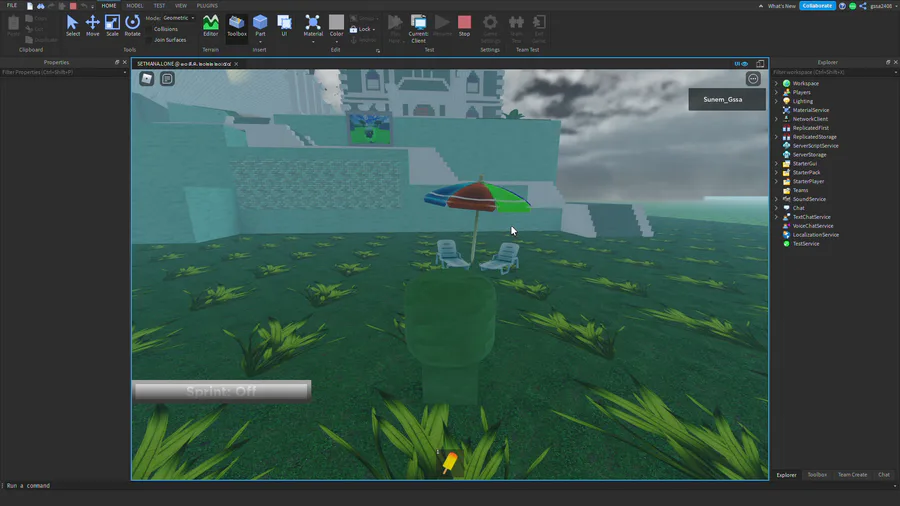The image size is (900, 506).
Task: Toggle the Sprint: Off button in game
Action: 222,391
